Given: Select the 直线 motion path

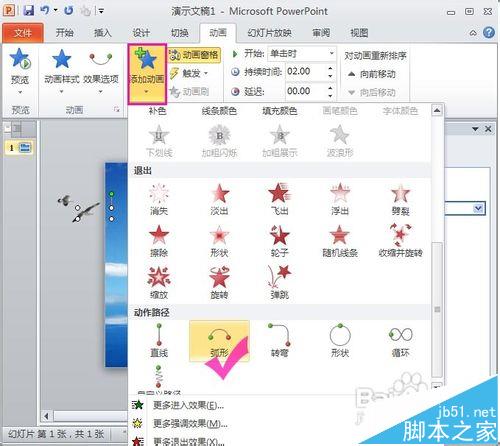Looking at the screenshot, I should tap(159, 341).
